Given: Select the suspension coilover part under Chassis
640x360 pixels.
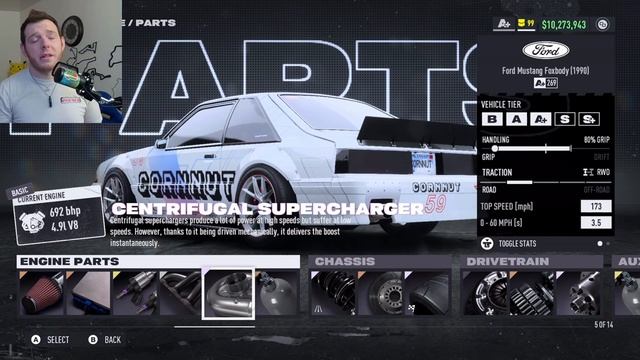Looking at the screenshot, I should tap(333, 293).
